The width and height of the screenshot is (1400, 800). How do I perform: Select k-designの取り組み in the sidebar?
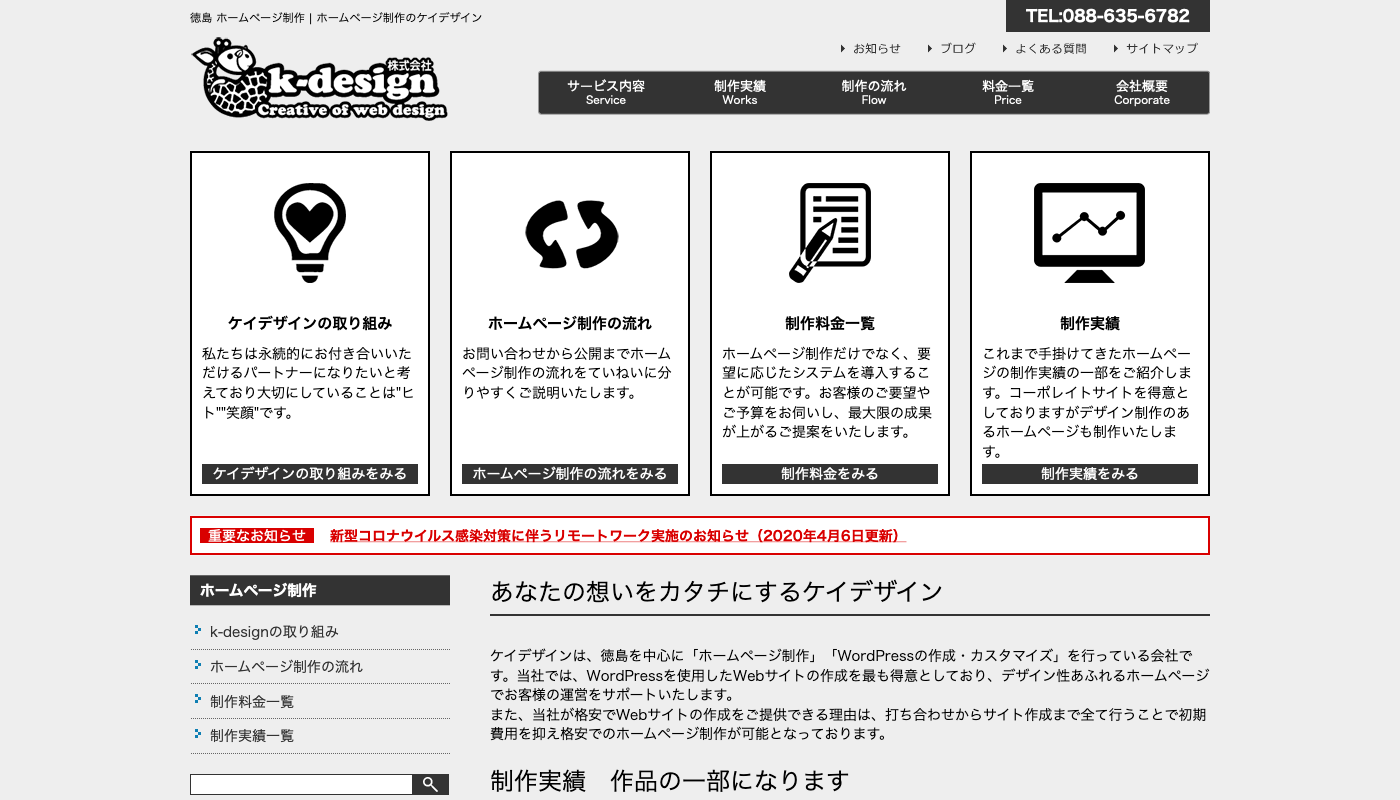[x=274, y=632]
